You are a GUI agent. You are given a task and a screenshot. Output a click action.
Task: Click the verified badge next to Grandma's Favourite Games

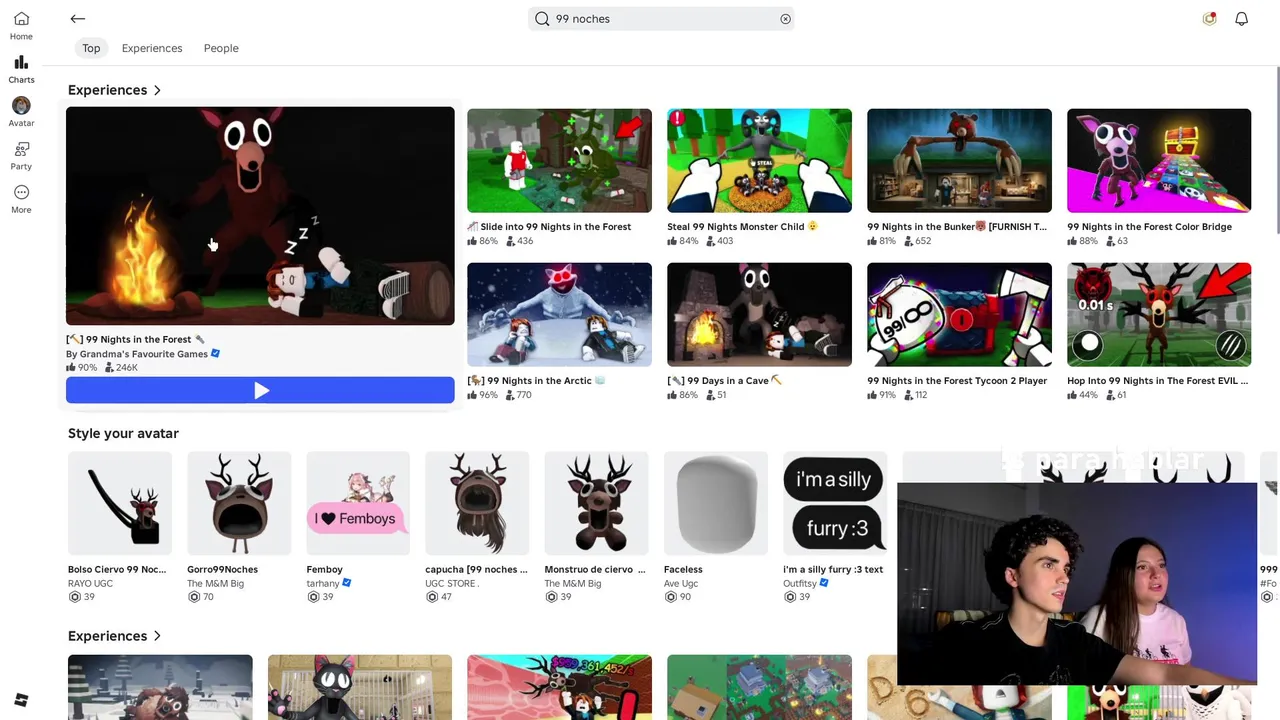[215, 353]
